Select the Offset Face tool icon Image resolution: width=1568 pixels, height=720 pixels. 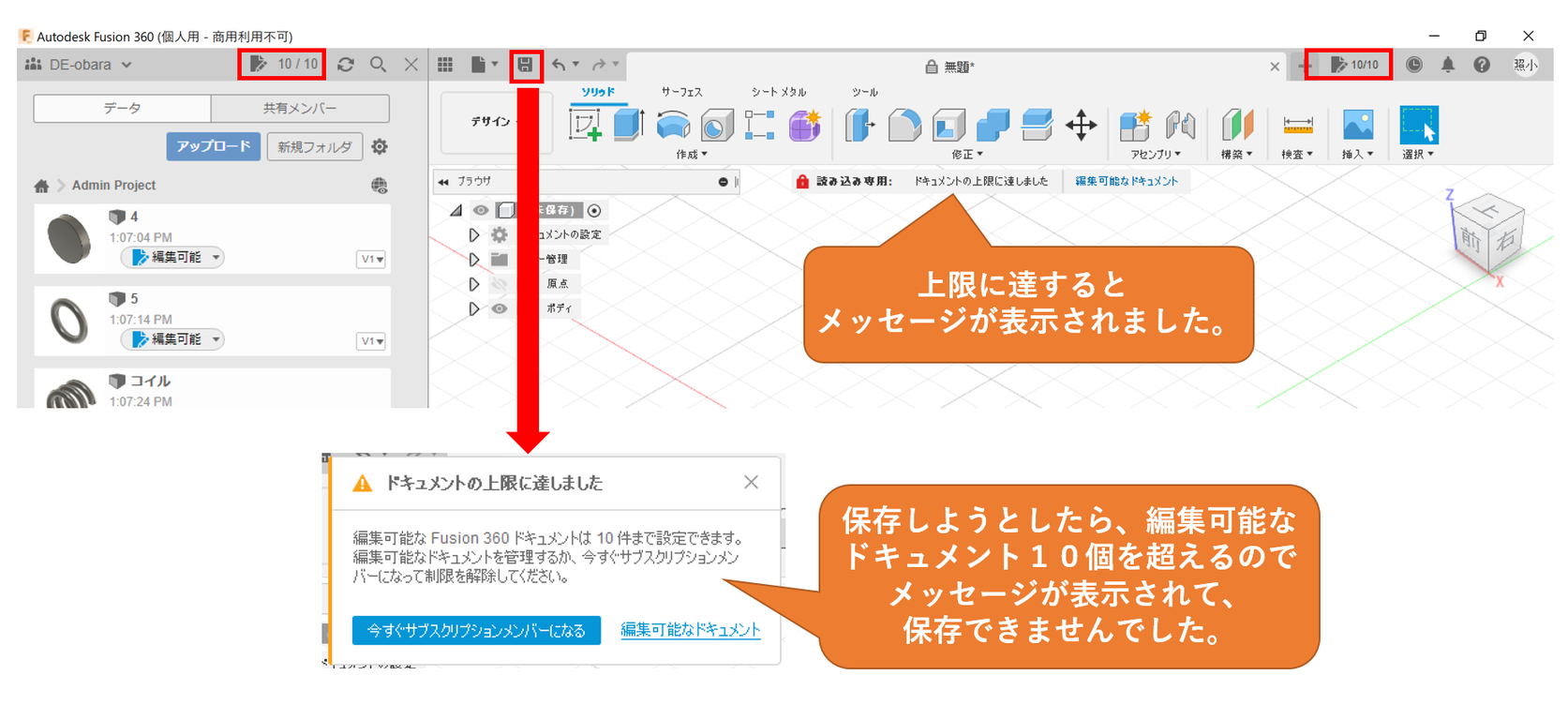[1037, 125]
